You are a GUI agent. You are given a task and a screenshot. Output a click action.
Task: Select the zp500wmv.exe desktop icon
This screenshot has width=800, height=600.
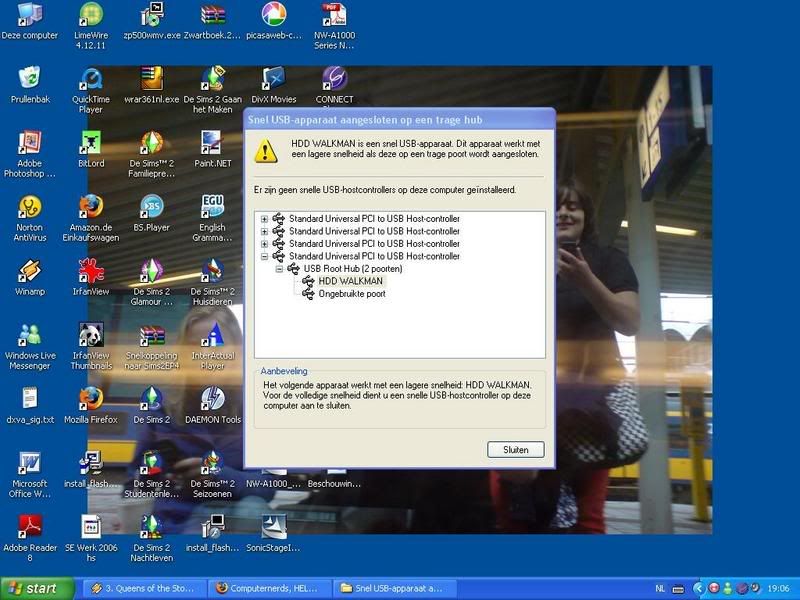[152, 22]
